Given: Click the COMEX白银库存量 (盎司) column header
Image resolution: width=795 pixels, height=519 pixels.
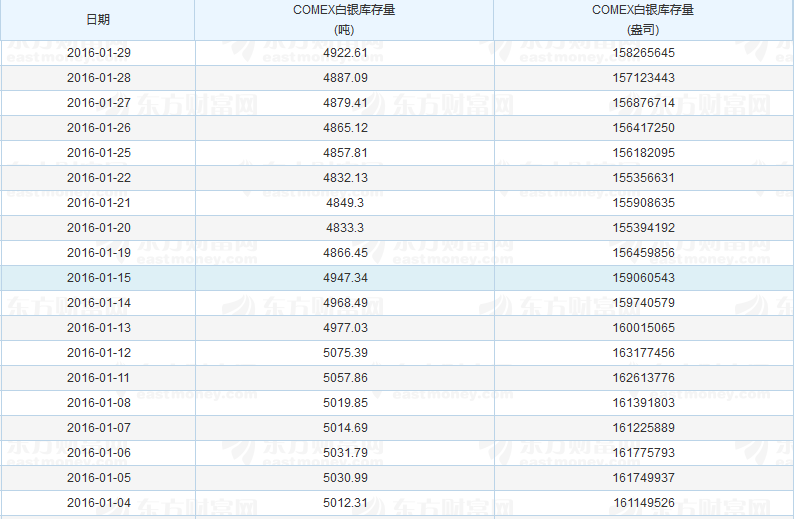Looking at the screenshot, I should click(643, 20).
